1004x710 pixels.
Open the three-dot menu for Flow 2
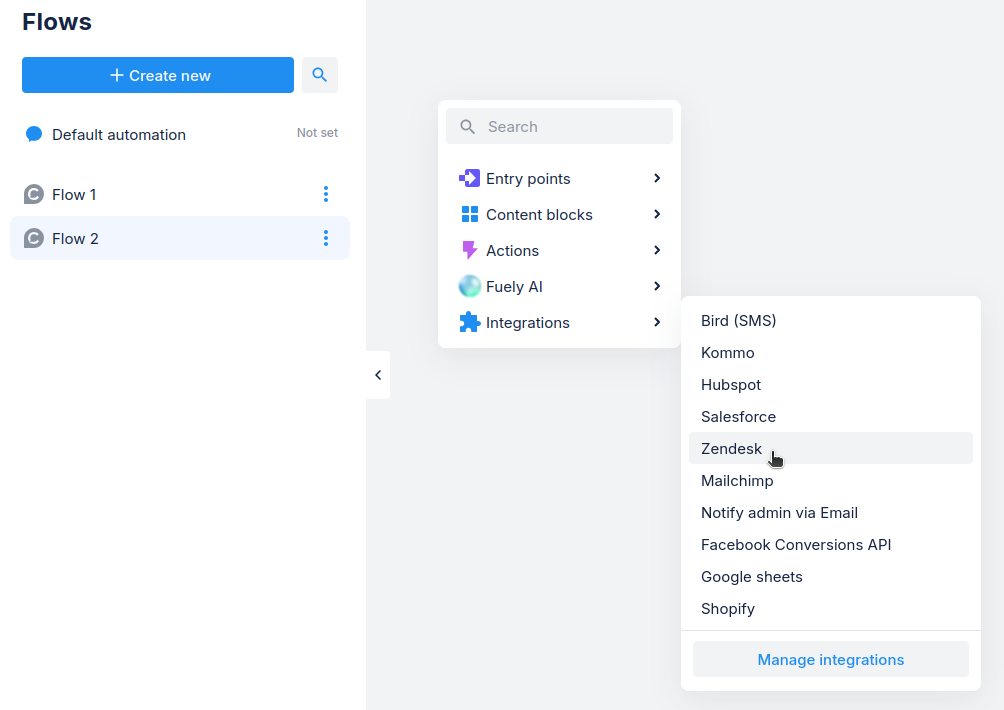[x=326, y=238]
